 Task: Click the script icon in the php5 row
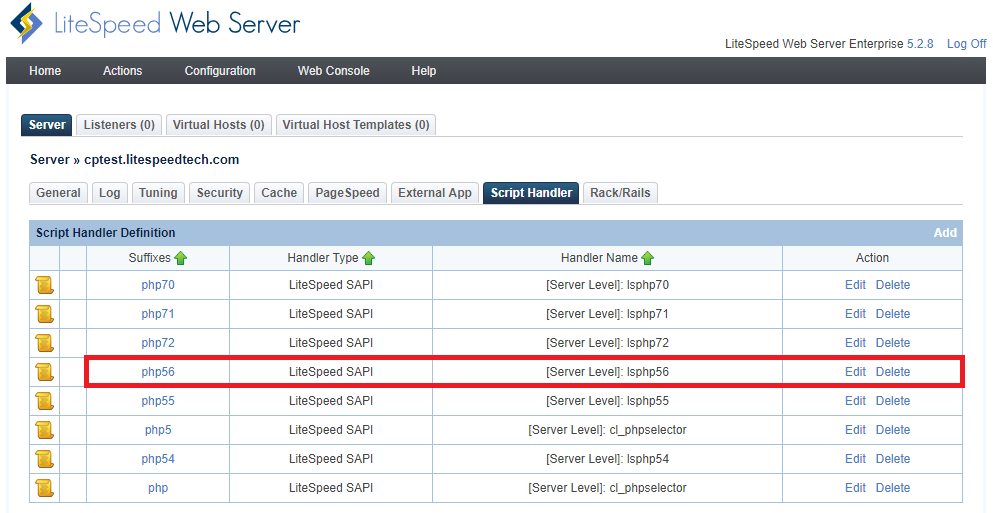point(44,430)
